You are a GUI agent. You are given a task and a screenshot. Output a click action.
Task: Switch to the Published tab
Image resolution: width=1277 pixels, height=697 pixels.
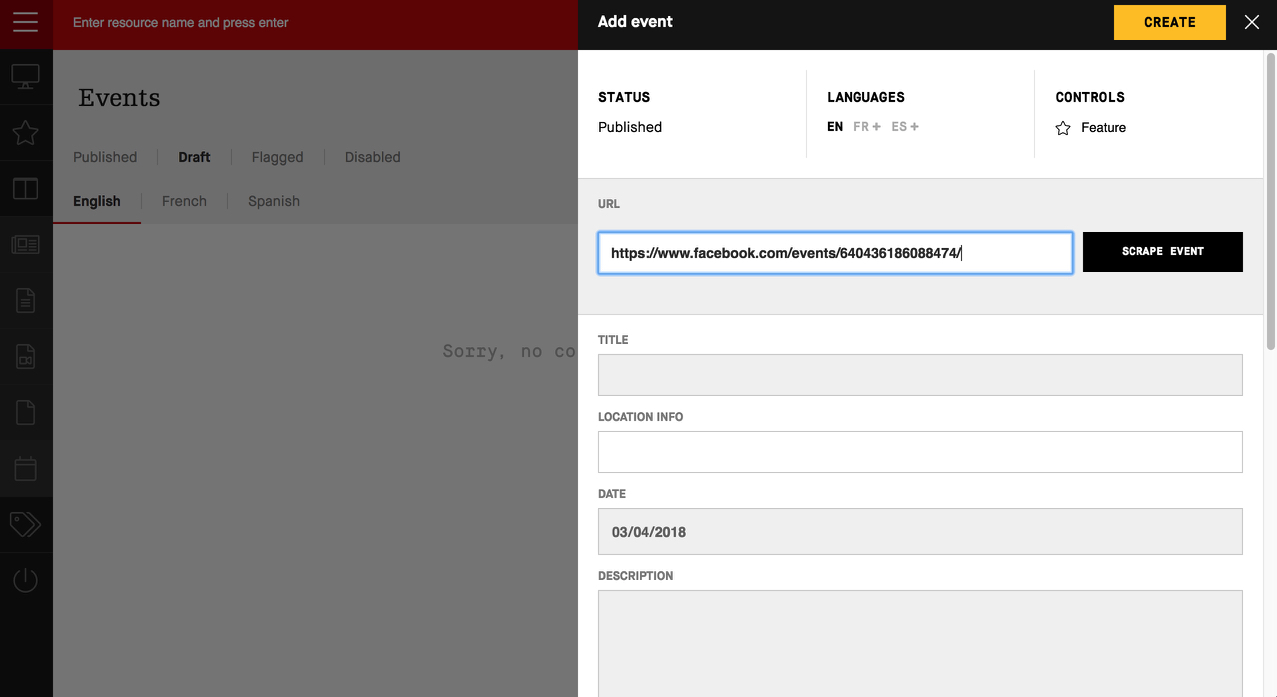coord(105,157)
